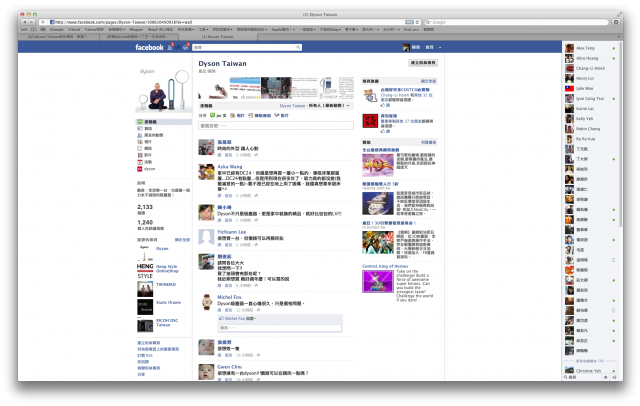Viewport: 640px width, 406px height.
Task: Click the chat sidebar scrollbar
Action: coord(621,135)
